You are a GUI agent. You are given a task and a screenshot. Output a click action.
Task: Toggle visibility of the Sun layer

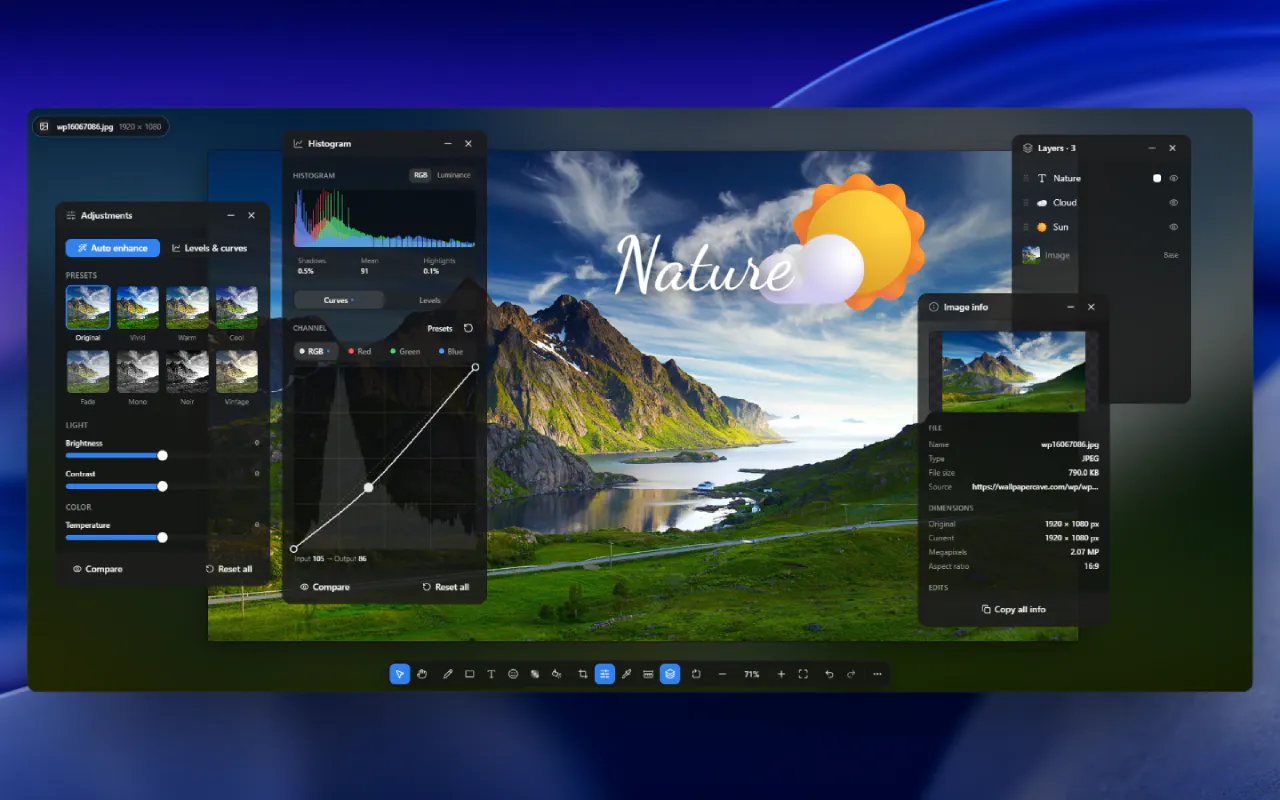pyautogui.click(x=1174, y=227)
